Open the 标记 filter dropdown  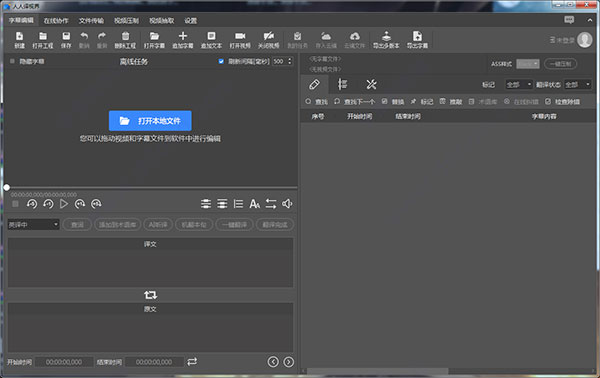tap(518, 85)
